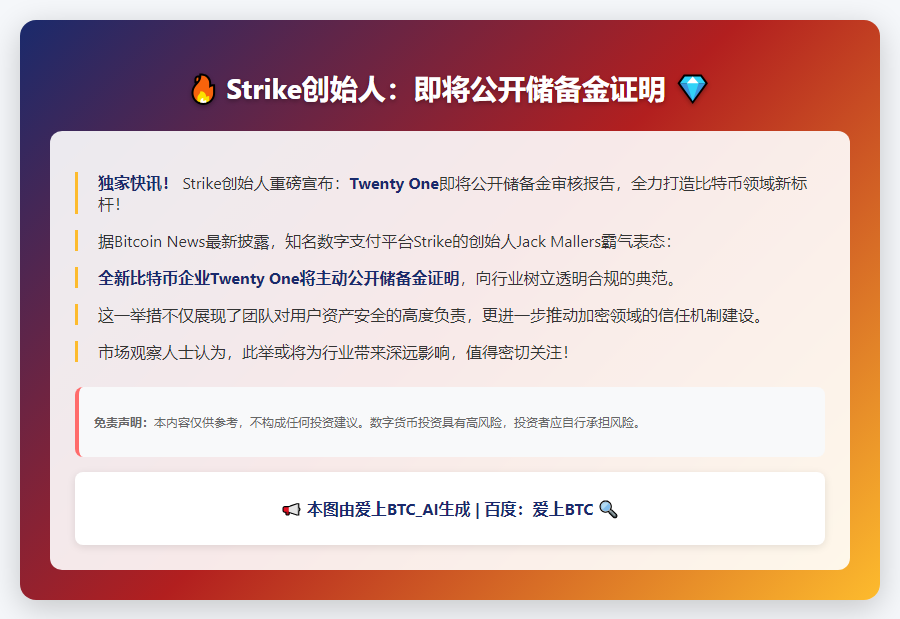
Task: Click the bold text '全新比特币企业Twenty One将主动公开储备金证明'
Action: [x=278, y=278]
